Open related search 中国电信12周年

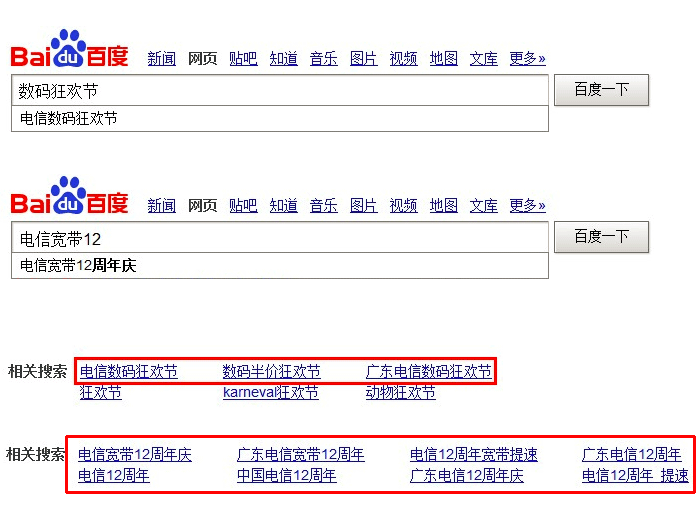pos(287,476)
